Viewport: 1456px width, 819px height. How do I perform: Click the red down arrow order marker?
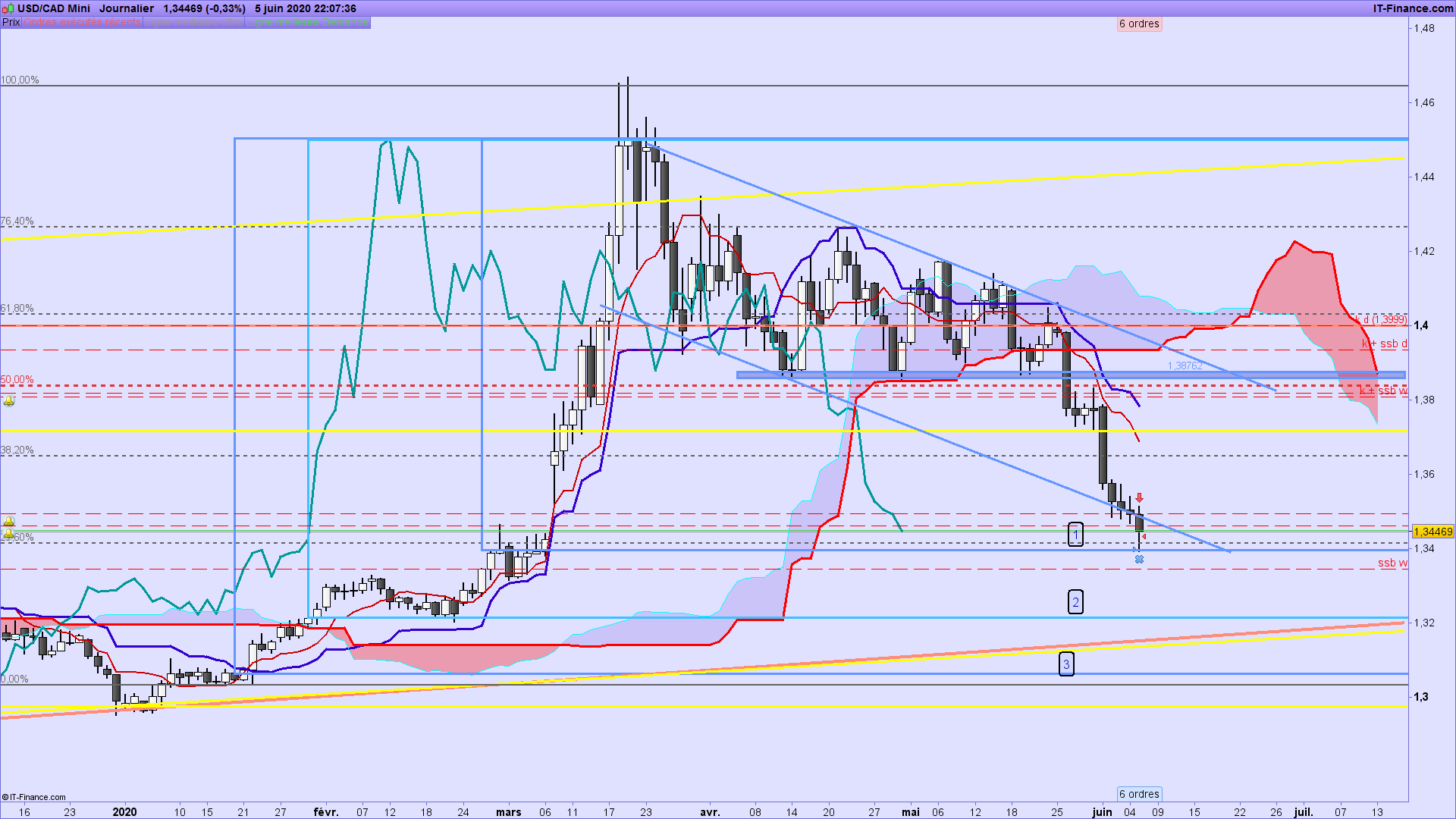[x=1139, y=498]
